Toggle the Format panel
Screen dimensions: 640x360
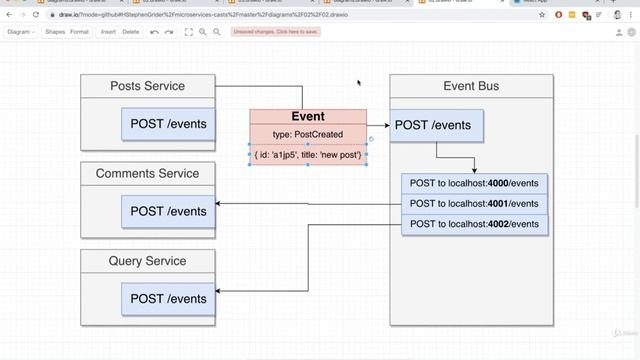tap(80, 32)
